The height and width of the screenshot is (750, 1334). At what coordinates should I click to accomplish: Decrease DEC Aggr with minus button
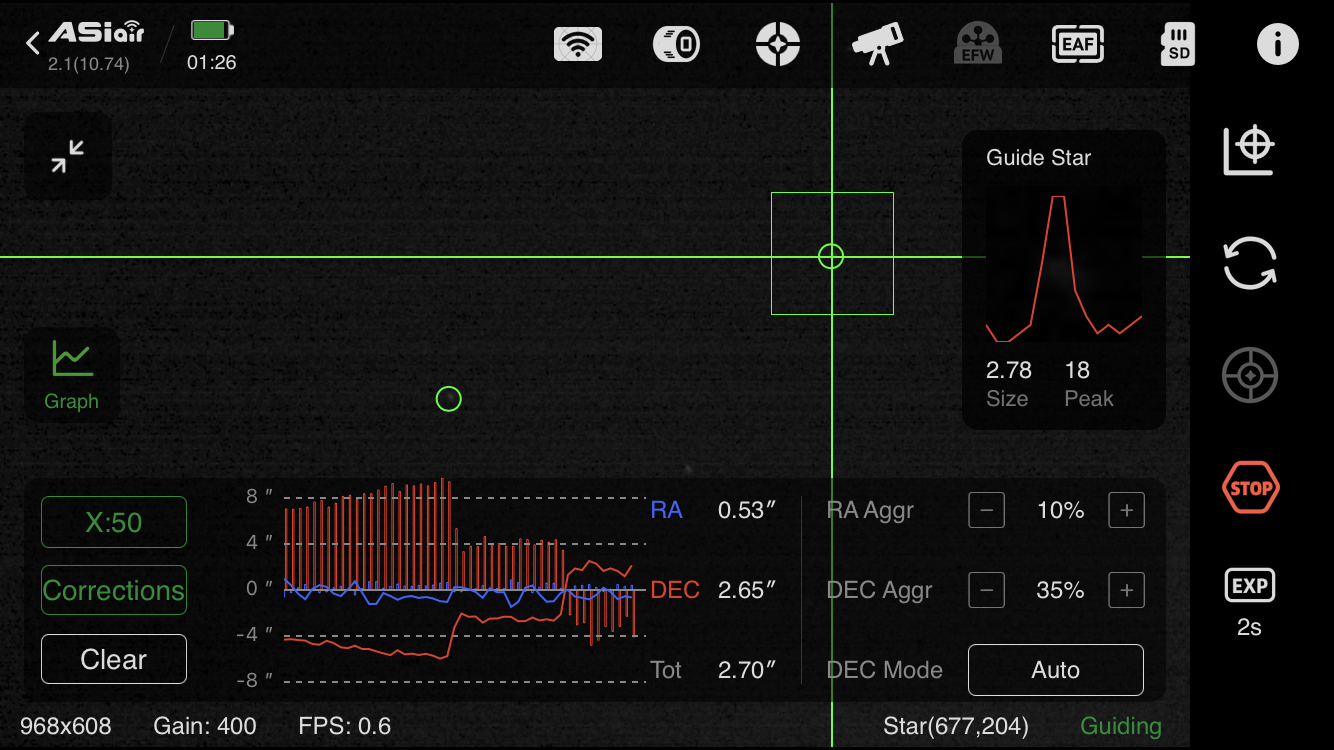point(986,591)
